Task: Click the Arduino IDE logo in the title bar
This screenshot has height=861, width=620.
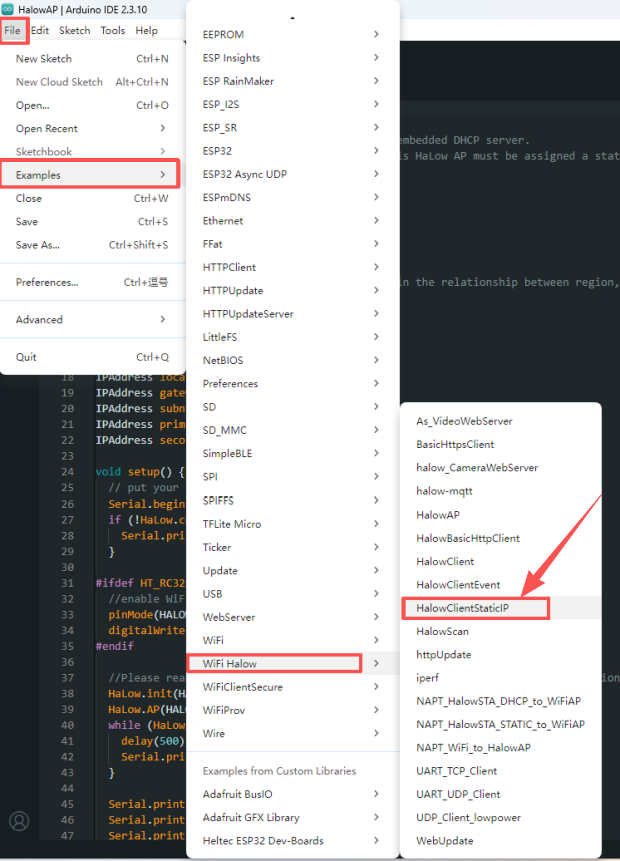Action: point(8,9)
